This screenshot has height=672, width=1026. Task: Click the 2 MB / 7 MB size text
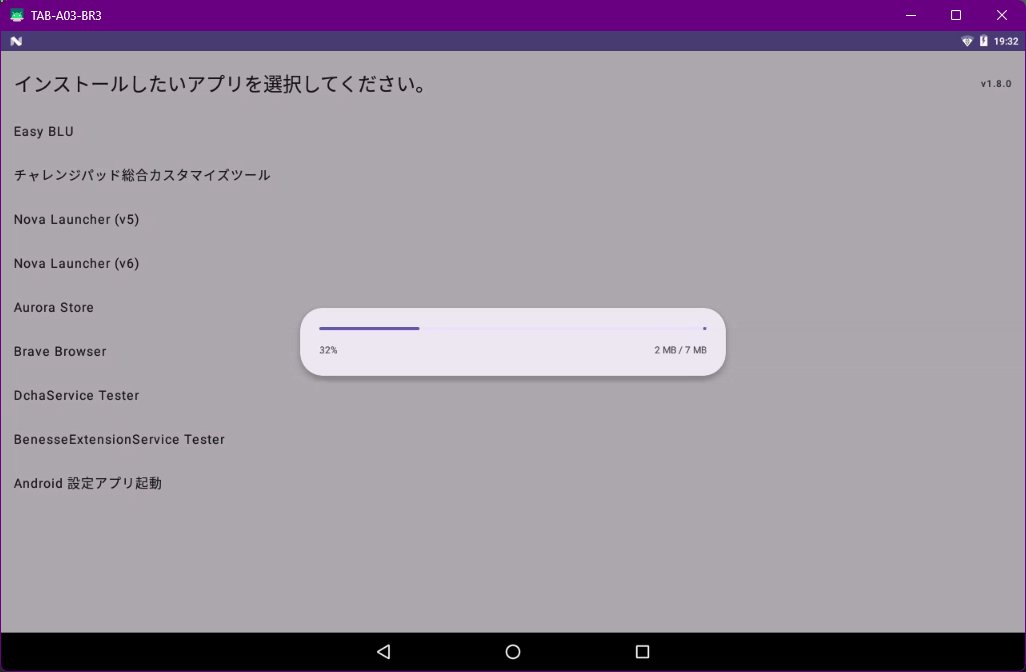pyautogui.click(x=681, y=350)
